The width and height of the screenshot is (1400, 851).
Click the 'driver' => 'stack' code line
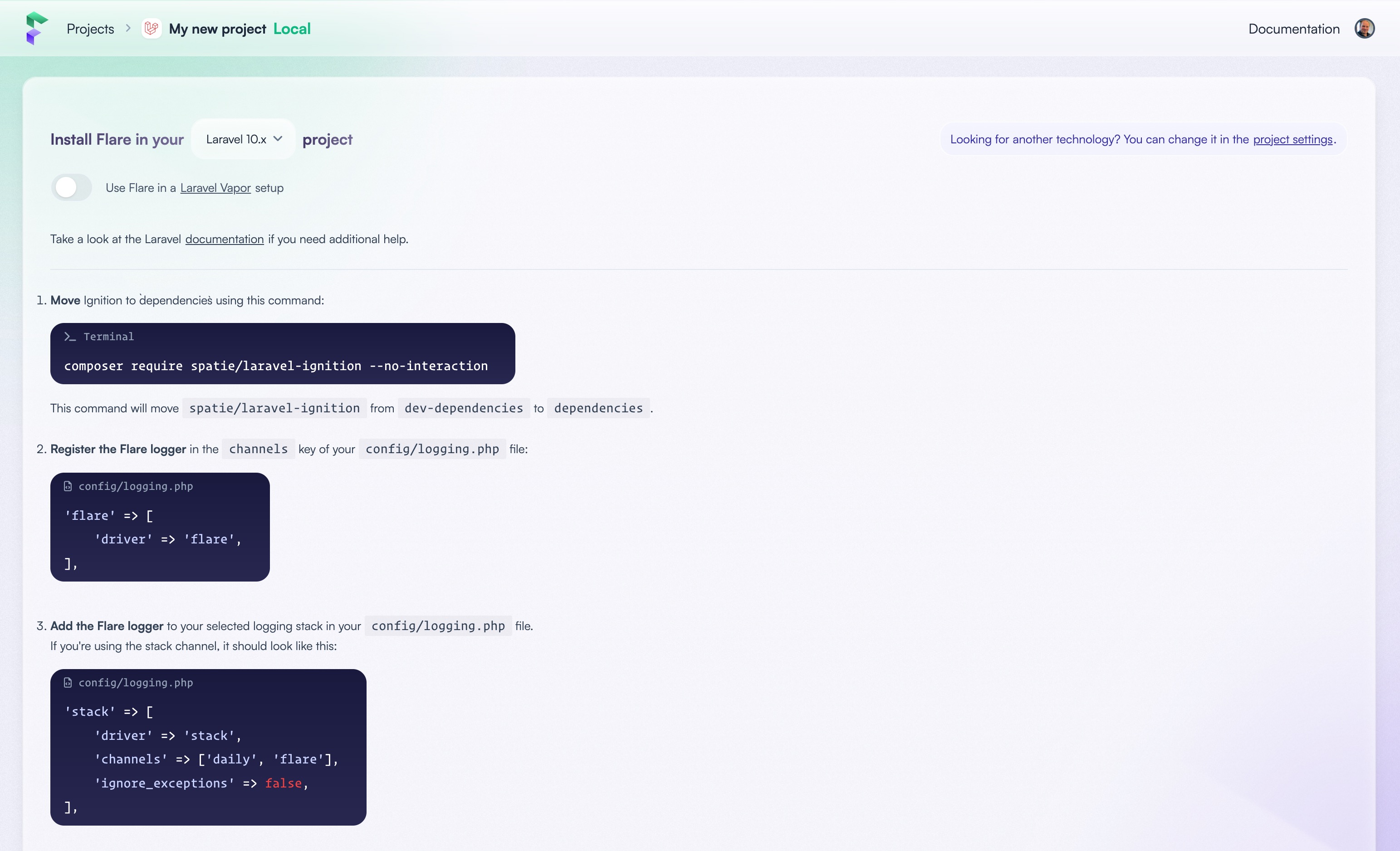(x=168, y=735)
